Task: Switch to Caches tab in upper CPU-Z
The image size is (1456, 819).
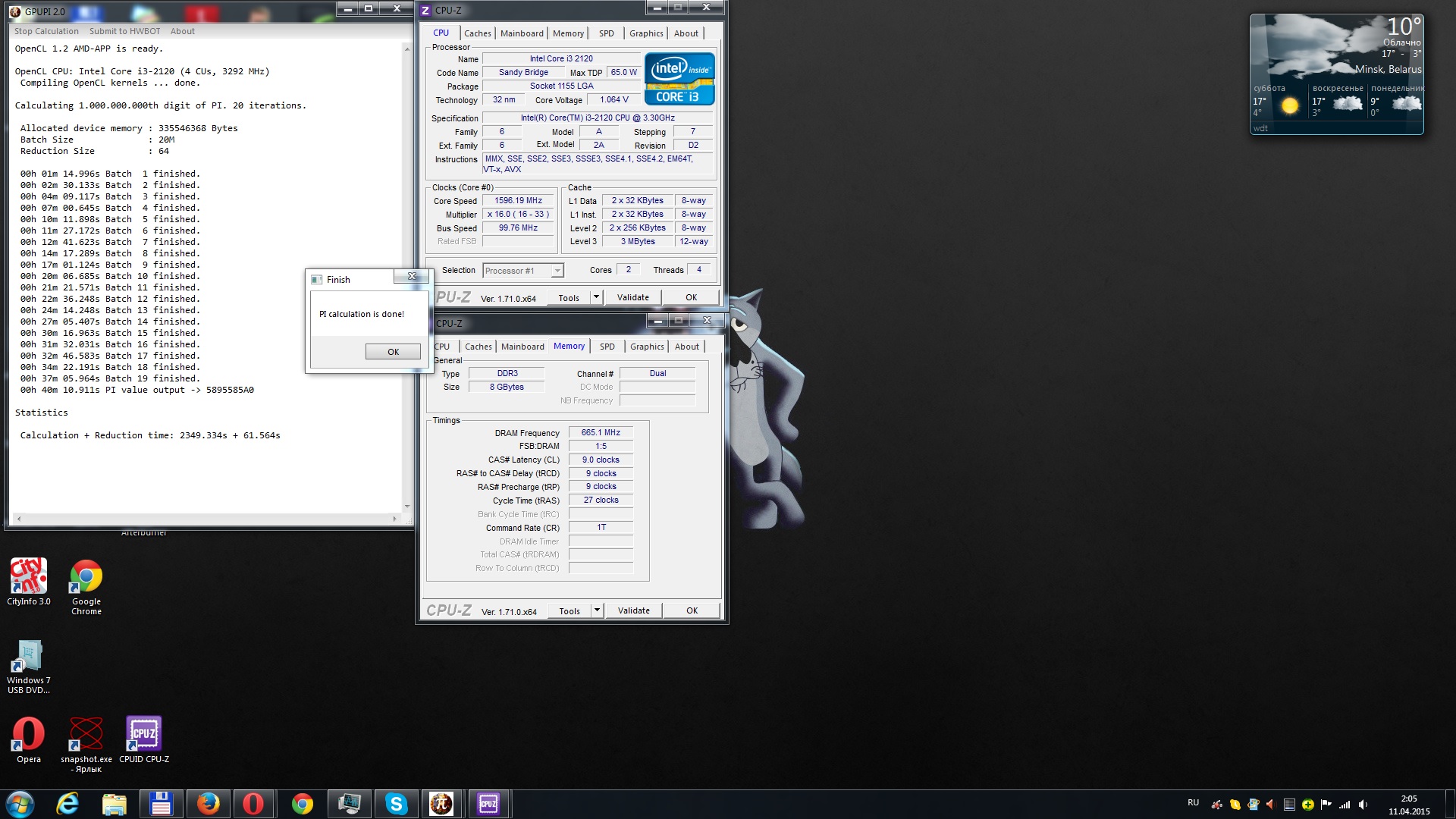Action: (478, 33)
